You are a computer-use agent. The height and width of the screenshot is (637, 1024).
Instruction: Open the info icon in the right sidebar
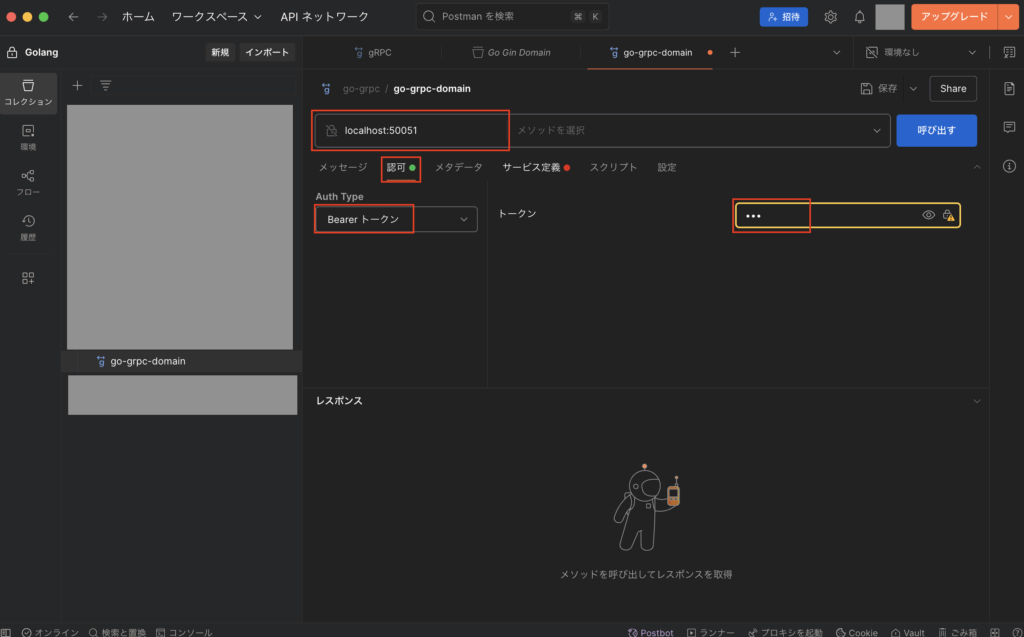(x=1009, y=167)
